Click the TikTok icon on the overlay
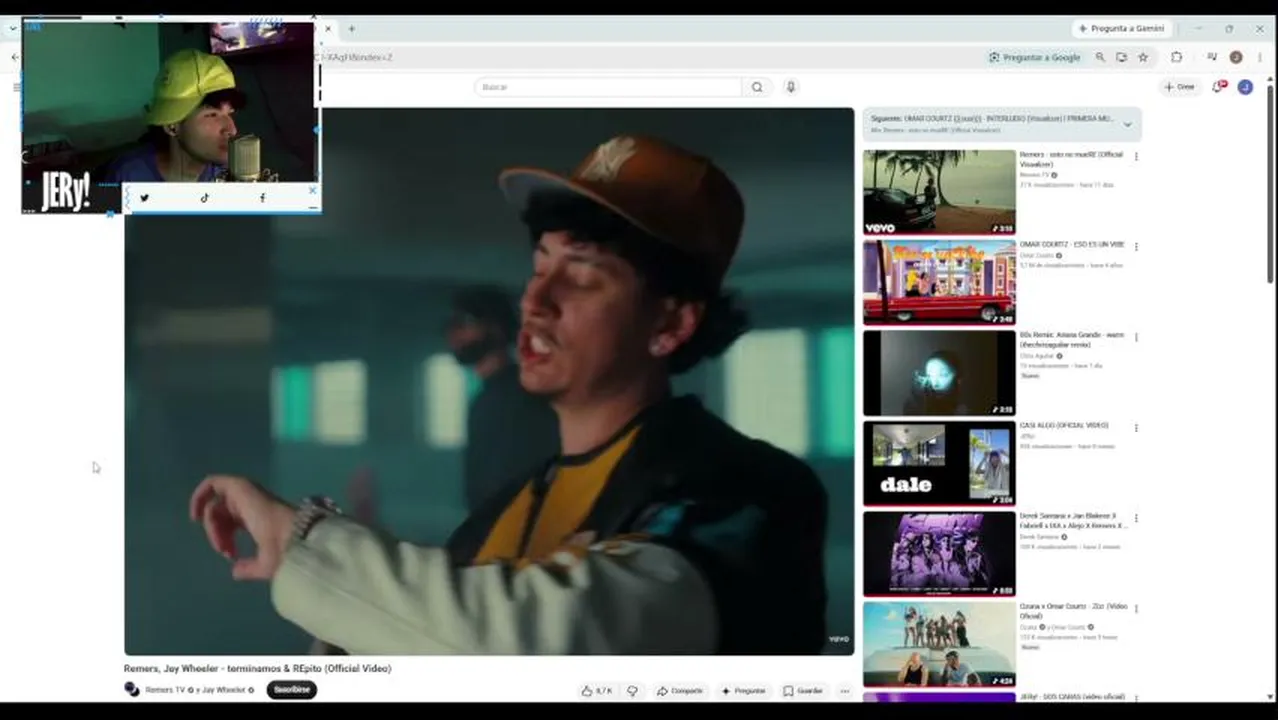The image size is (1278, 720). point(204,198)
